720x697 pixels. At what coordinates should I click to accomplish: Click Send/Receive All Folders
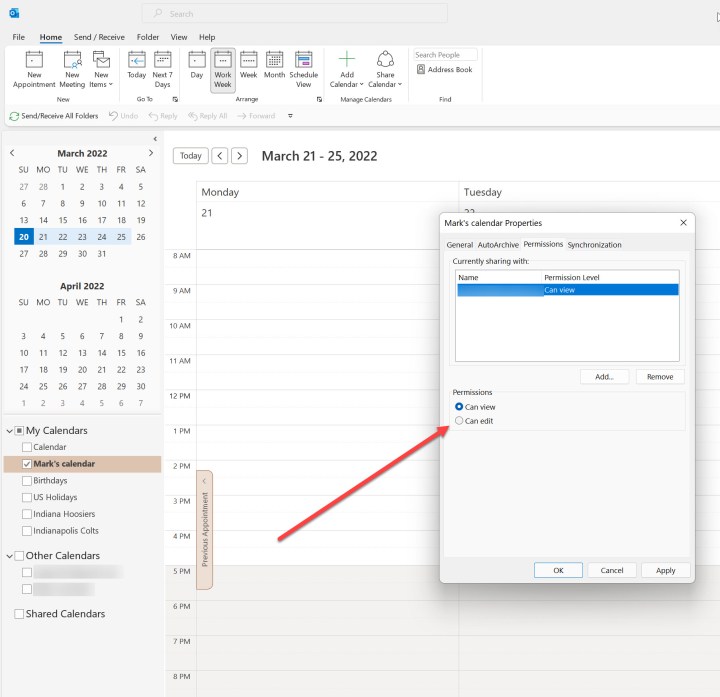[x=54, y=116]
